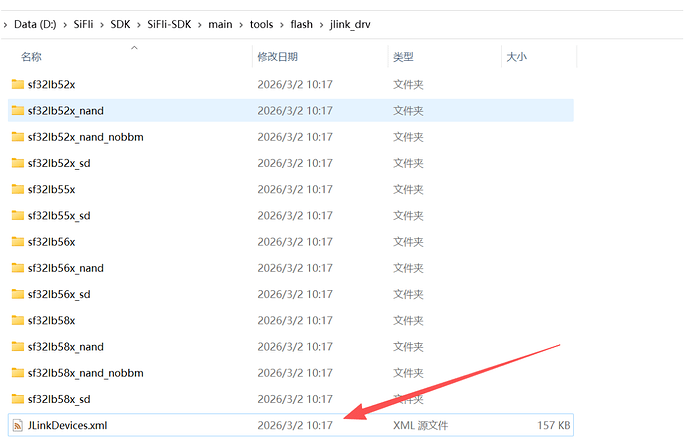Viewport: 690px width, 448px height.
Task: Click the 157 KB size value
Action: coord(554,426)
